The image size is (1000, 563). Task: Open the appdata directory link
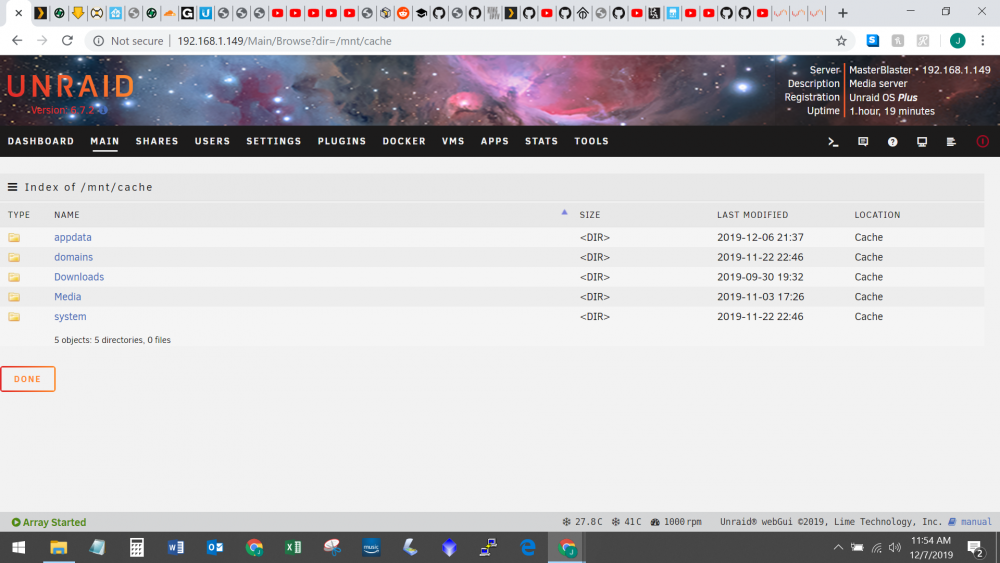[73, 237]
